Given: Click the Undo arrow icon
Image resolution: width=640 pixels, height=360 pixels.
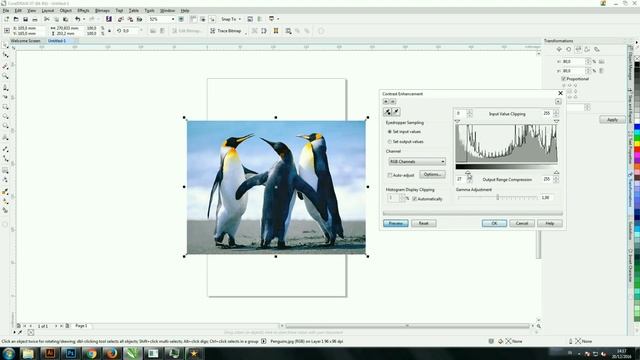Looking at the screenshot, I should tap(77, 19).
